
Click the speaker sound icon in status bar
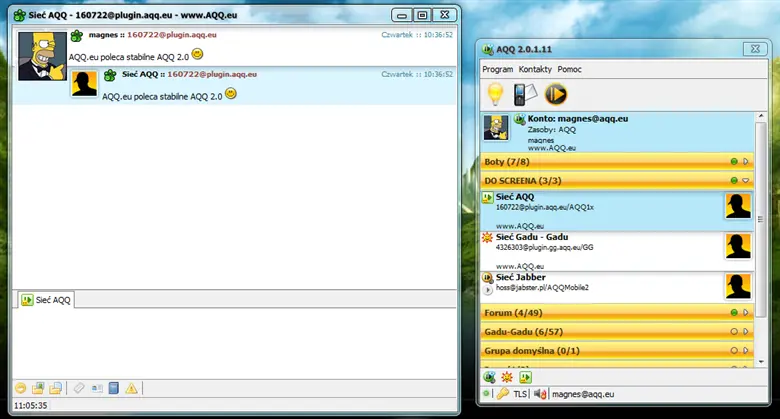(541, 395)
